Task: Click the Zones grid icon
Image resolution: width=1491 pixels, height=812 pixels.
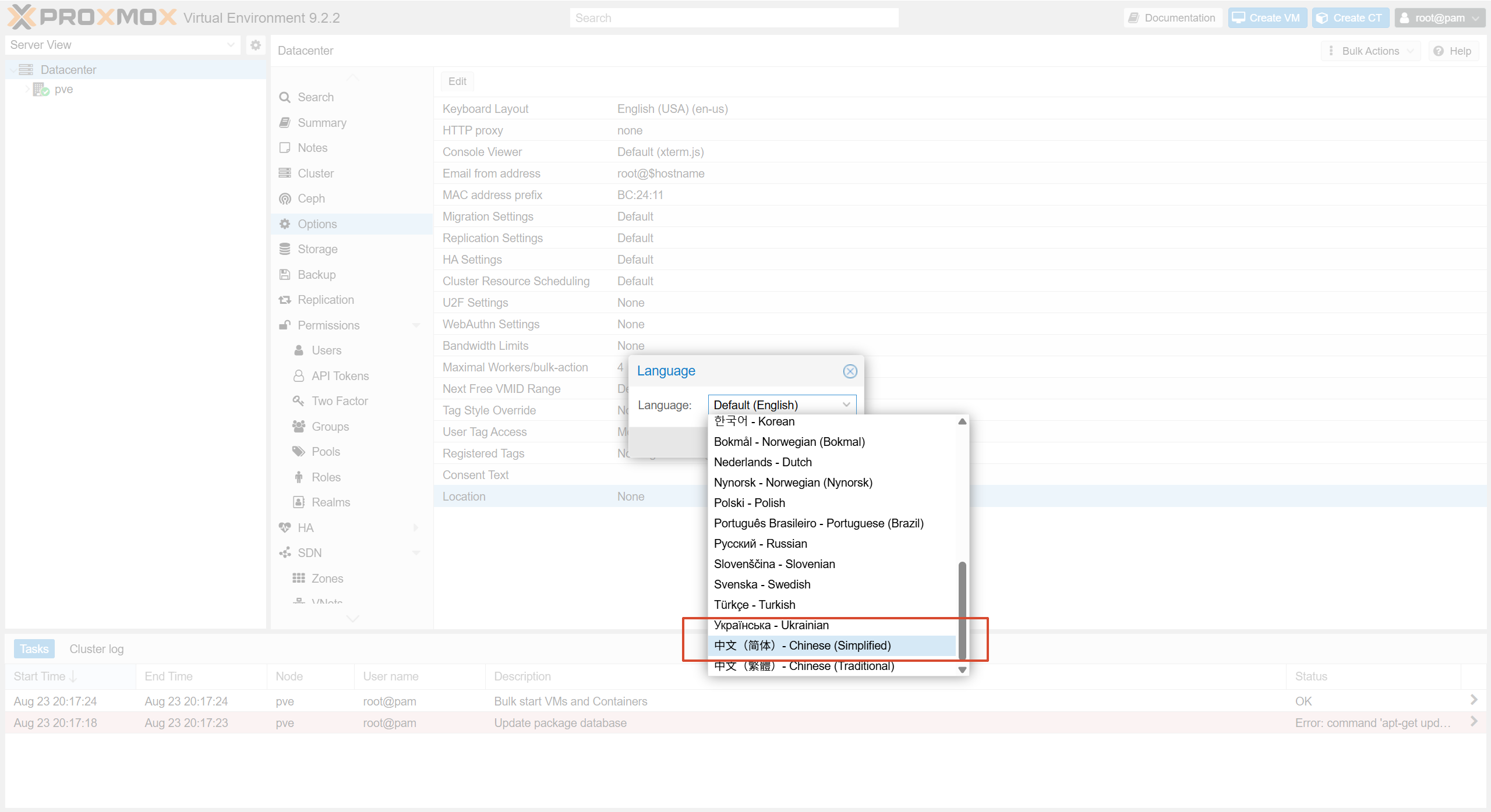Action: coord(299,579)
